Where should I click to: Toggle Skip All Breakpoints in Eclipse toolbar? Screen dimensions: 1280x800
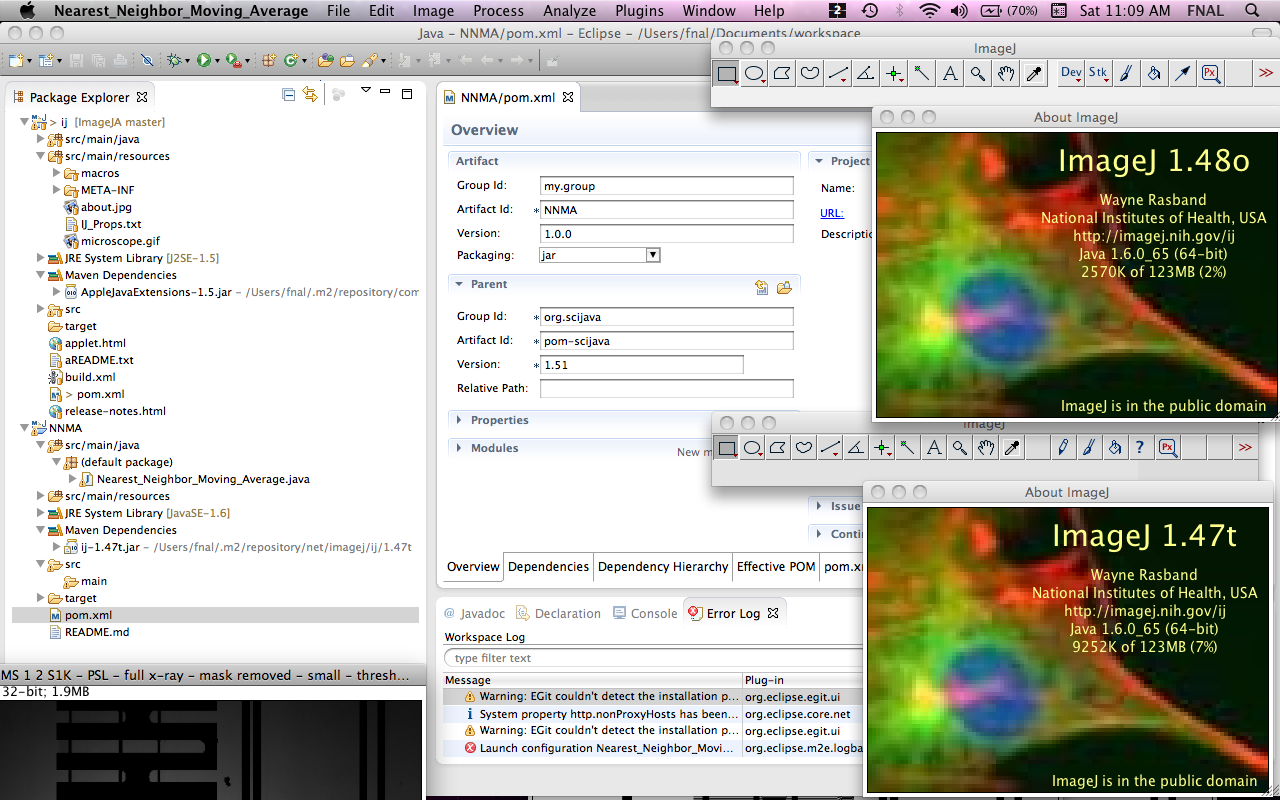147,61
